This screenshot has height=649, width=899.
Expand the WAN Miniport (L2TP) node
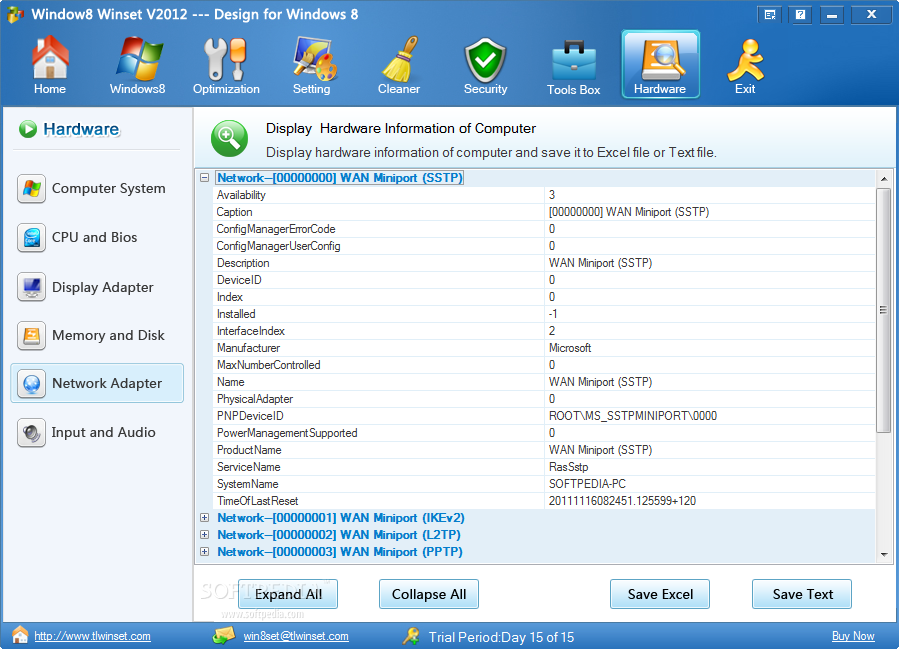pos(204,534)
